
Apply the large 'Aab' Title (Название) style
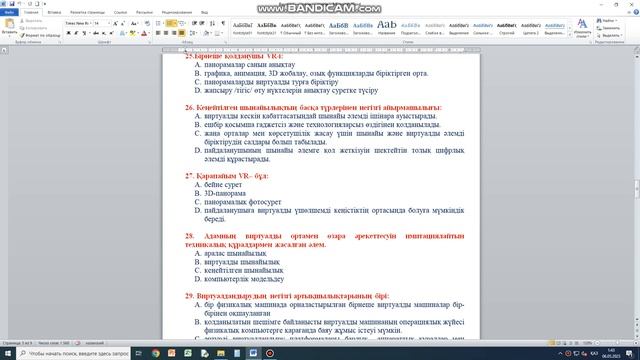click(387, 27)
